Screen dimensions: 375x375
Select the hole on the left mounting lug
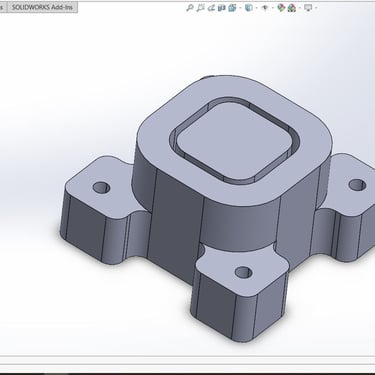click(101, 188)
